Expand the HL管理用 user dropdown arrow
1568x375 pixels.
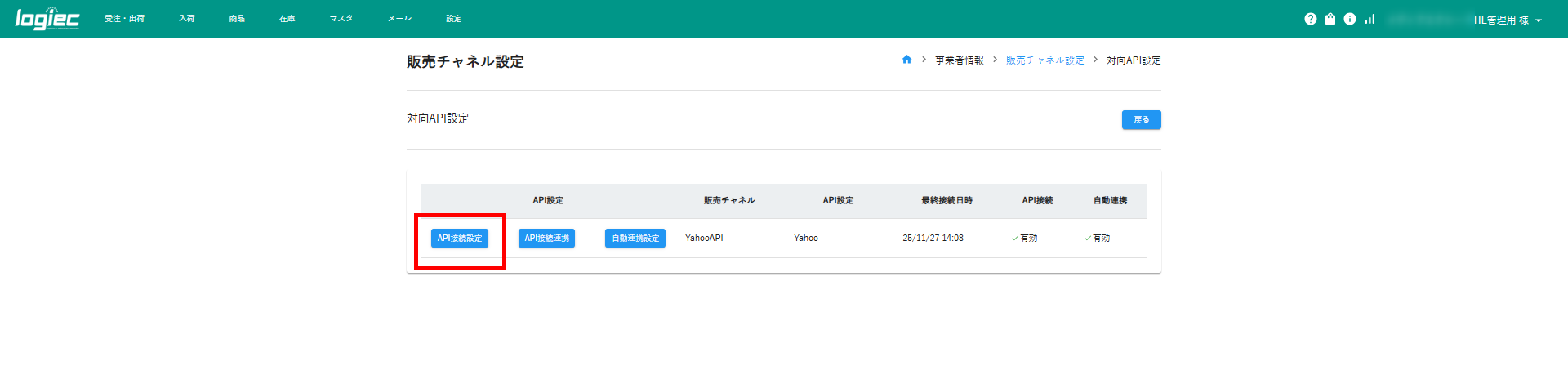[1539, 20]
